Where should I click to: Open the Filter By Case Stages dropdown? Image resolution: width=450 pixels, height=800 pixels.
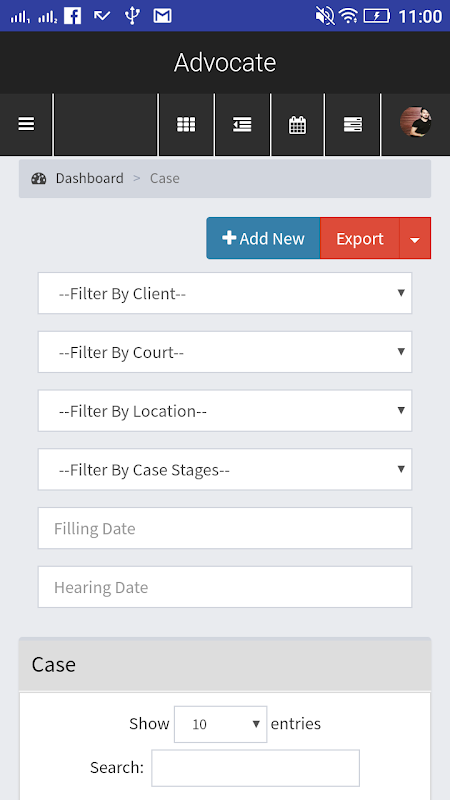point(225,469)
